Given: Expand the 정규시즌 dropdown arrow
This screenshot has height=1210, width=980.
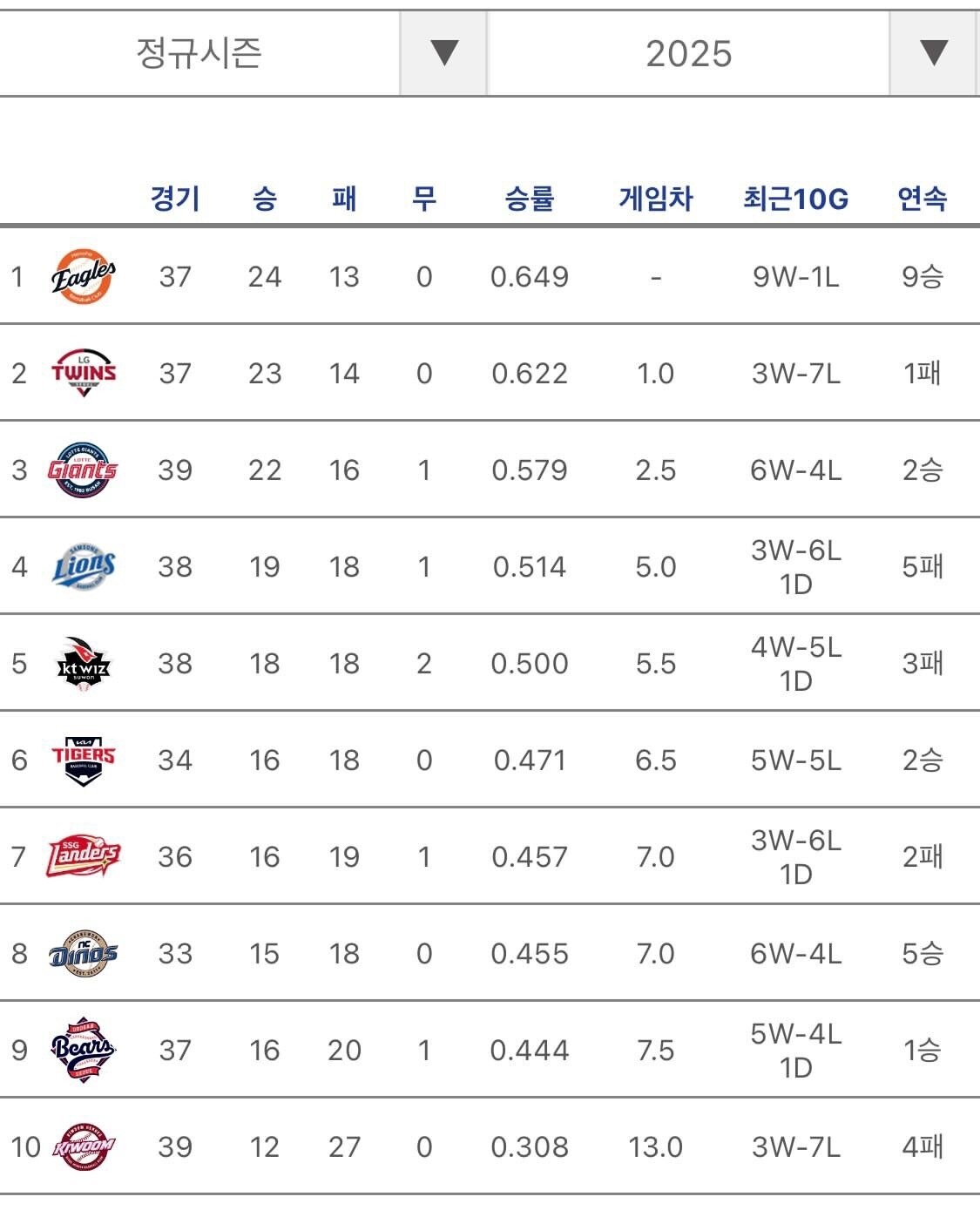Looking at the screenshot, I should (443, 53).
